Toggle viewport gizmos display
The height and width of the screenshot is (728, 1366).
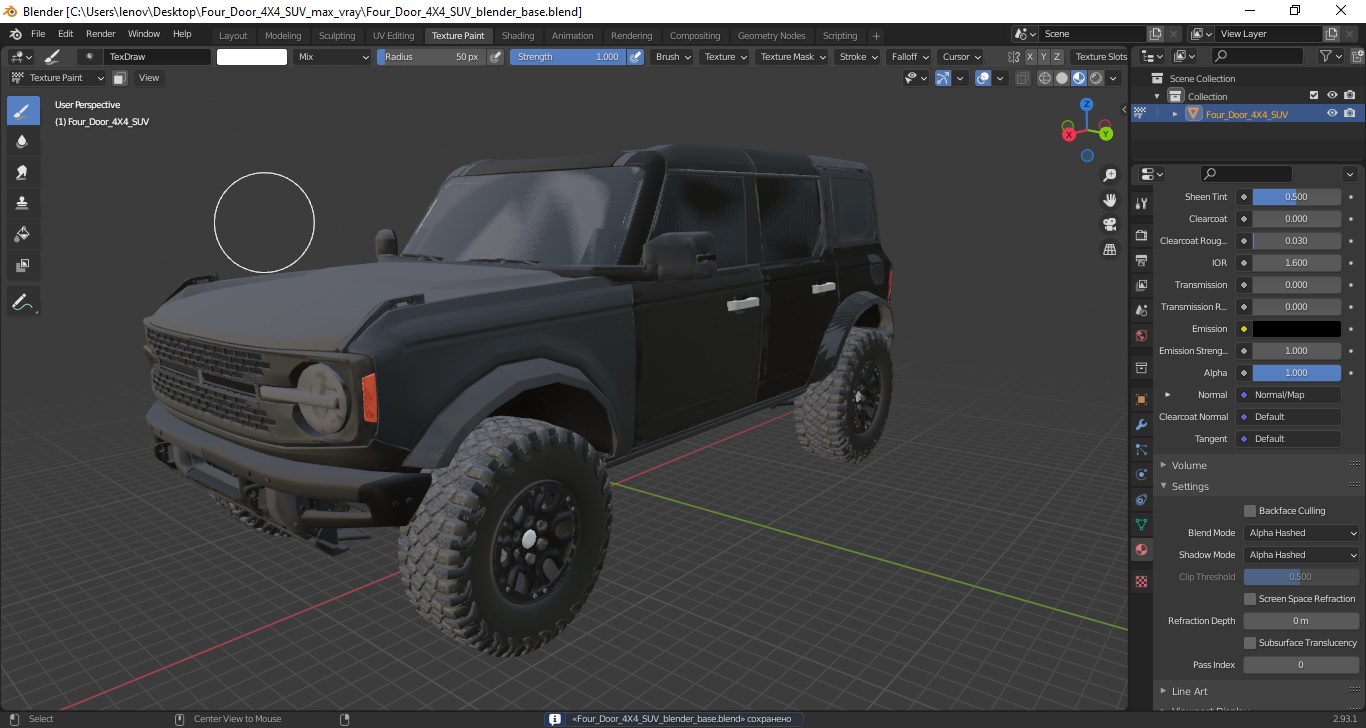tap(943, 78)
